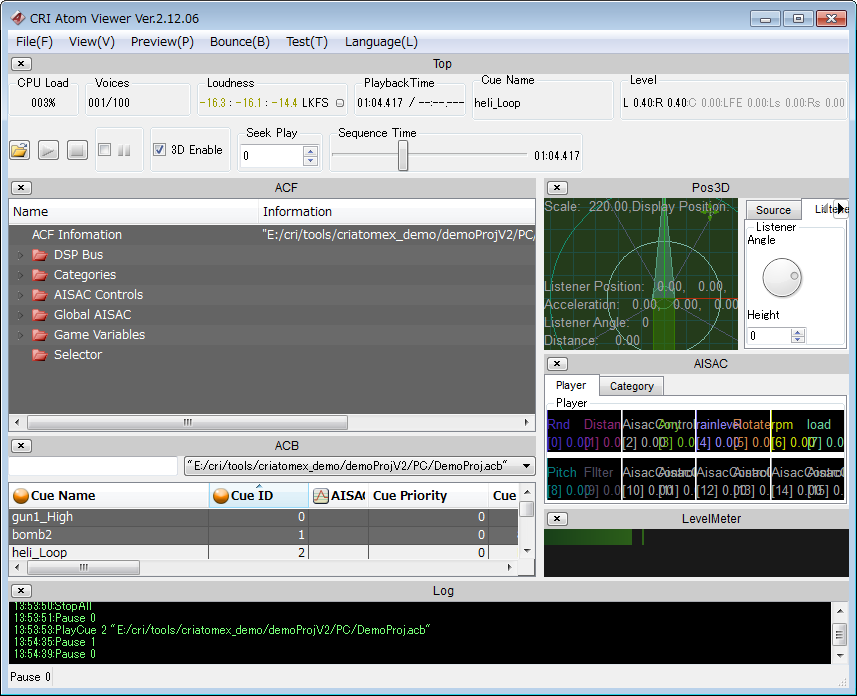Expand the Game Variables tree node
Image resolution: width=857 pixels, height=696 pixels.
pos(20,335)
